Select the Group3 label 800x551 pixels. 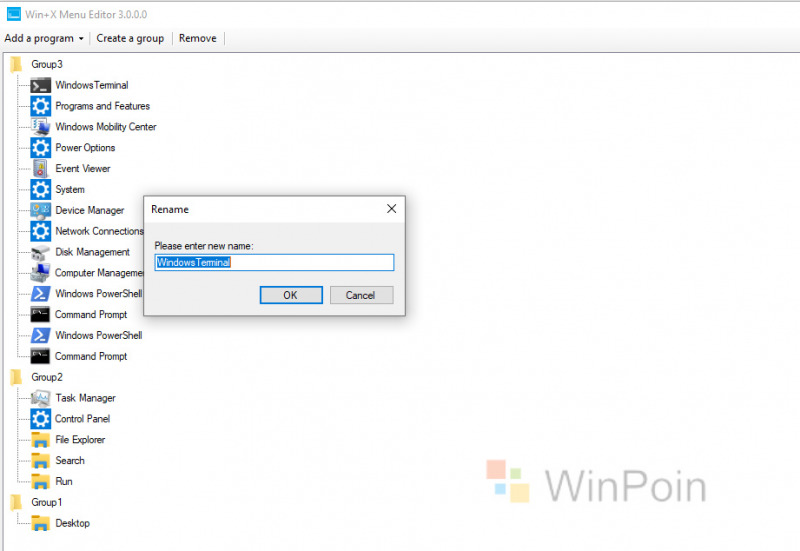coord(47,64)
